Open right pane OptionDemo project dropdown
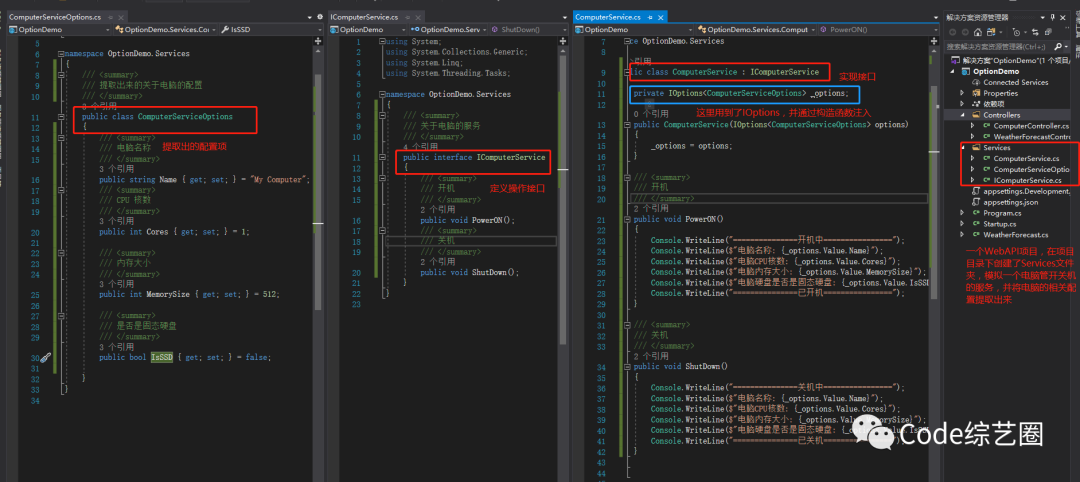Screen dimensions: 1080x482 [634, 30]
